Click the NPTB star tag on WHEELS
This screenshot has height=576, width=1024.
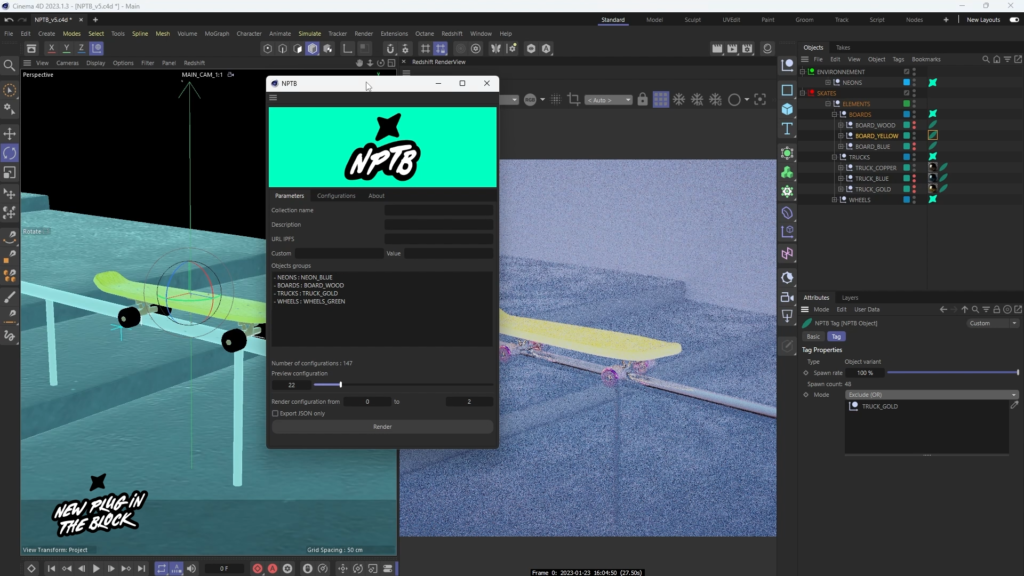pyautogui.click(x=933, y=199)
